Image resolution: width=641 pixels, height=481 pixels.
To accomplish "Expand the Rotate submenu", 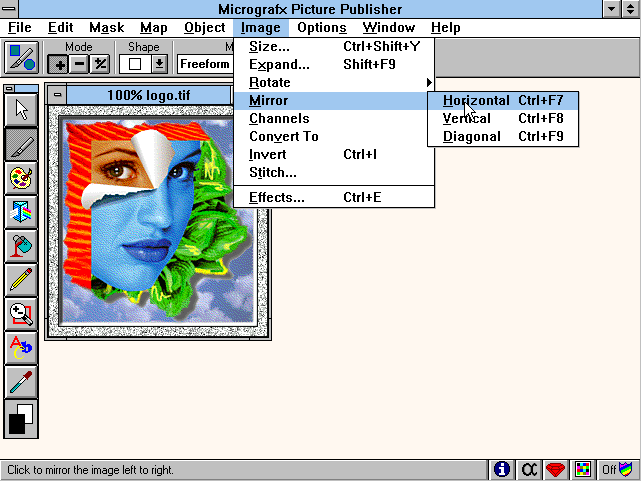I will coord(334,83).
